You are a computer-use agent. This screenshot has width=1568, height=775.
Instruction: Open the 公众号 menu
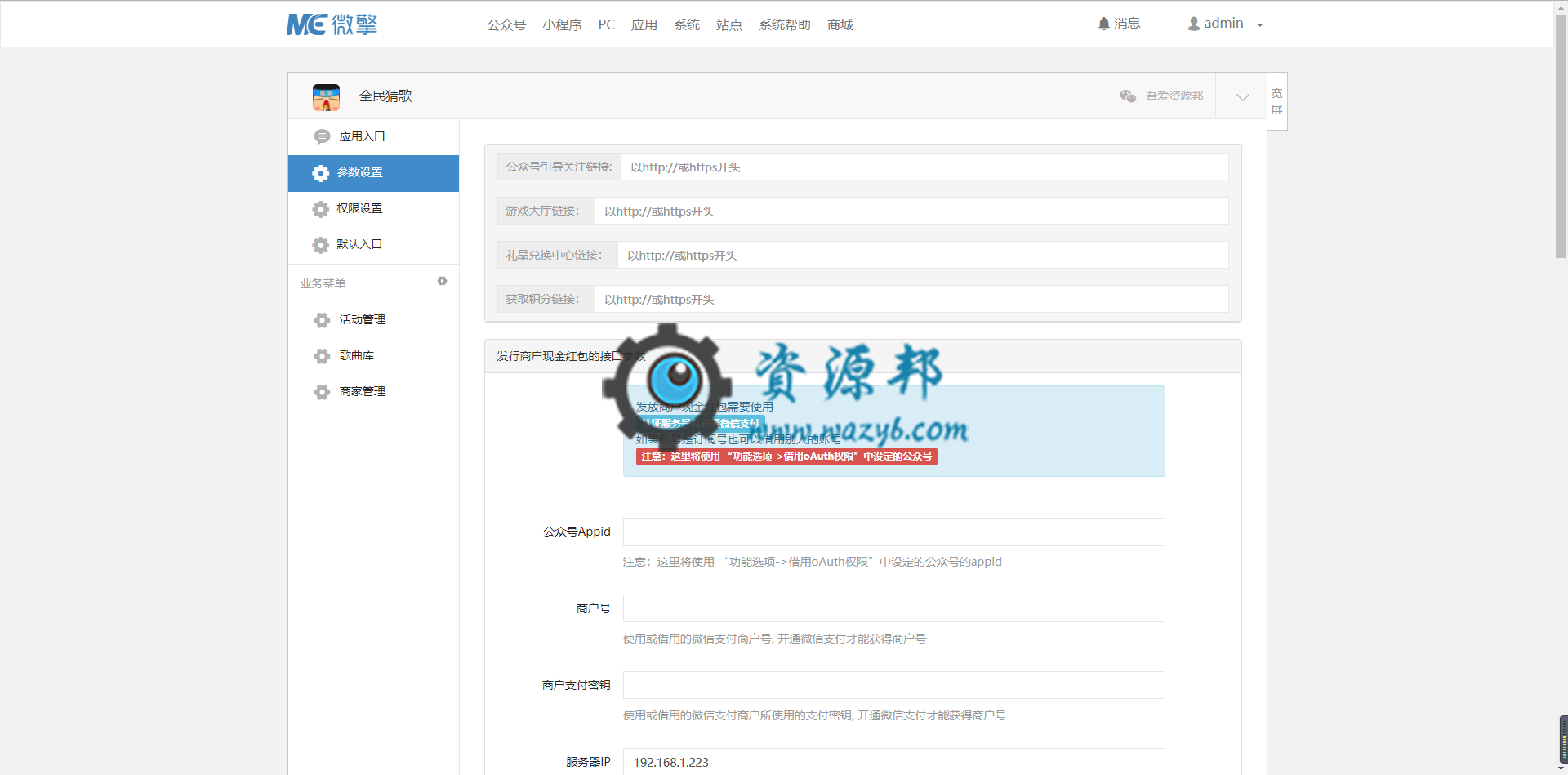click(506, 25)
